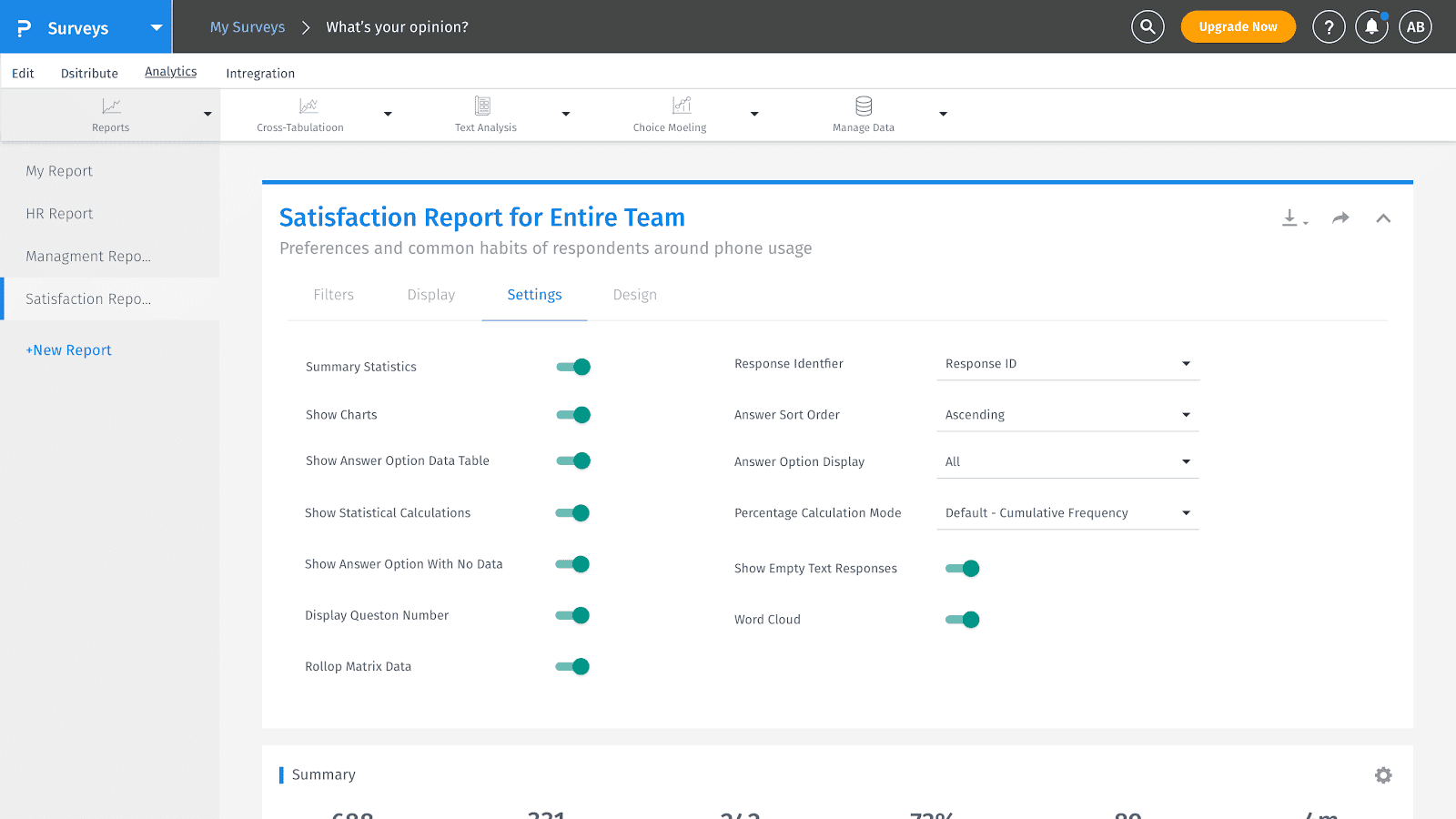The width and height of the screenshot is (1456, 819).
Task: Open the Manage Data database icon
Action: 864,106
